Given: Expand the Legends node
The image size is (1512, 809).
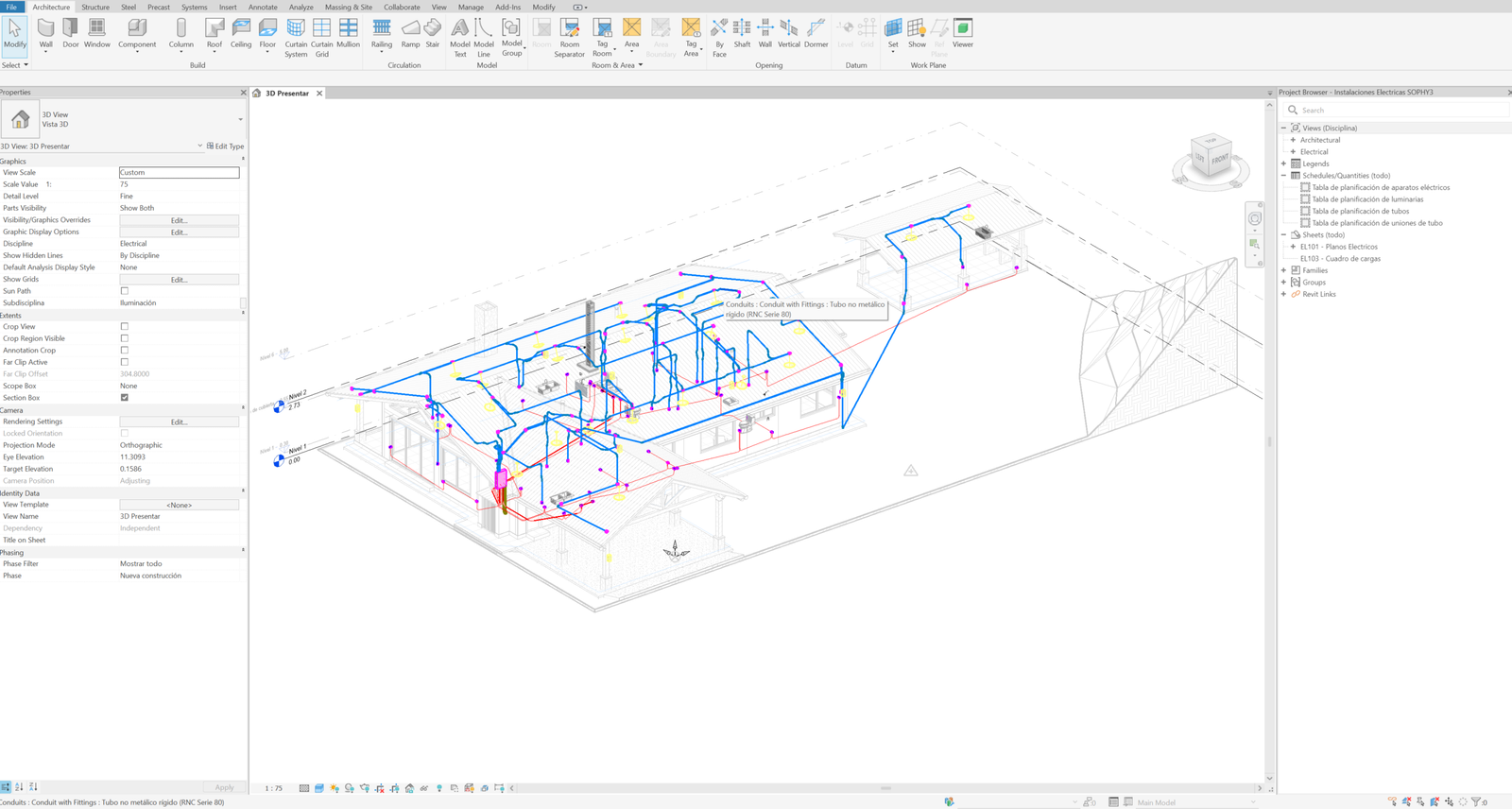Looking at the screenshot, I should coord(1284,164).
